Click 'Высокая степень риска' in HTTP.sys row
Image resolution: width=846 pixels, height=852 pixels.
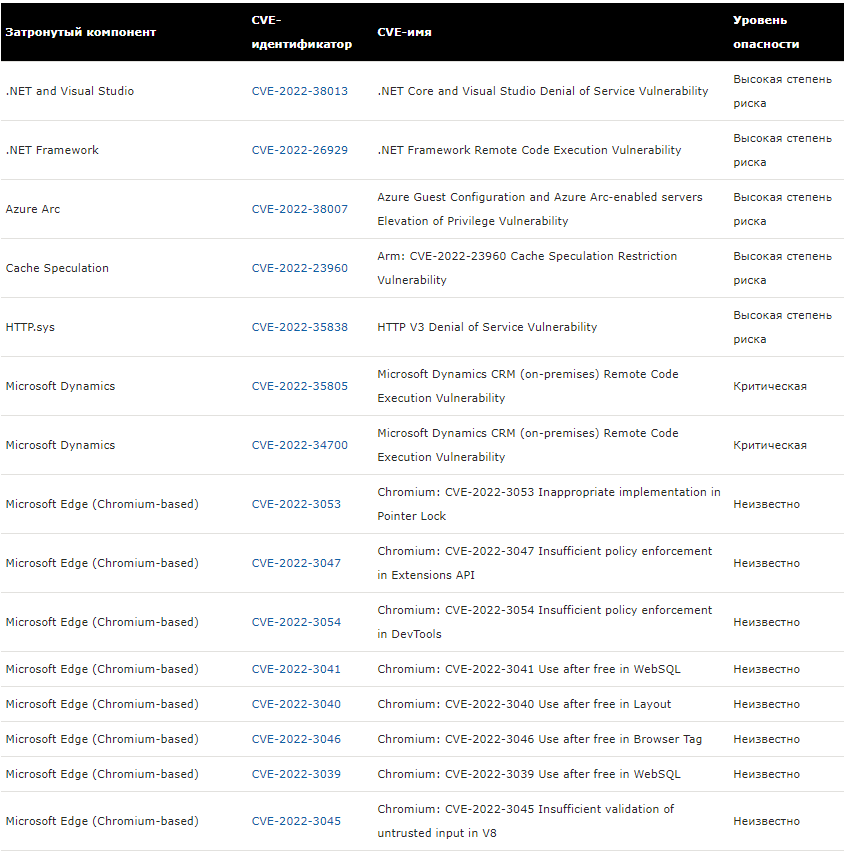782,327
